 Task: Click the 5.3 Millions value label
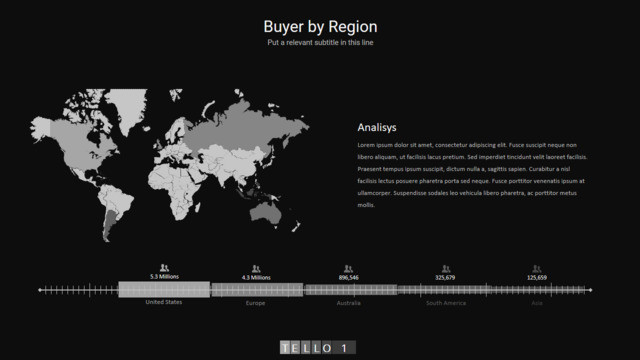(x=164, y=277)
